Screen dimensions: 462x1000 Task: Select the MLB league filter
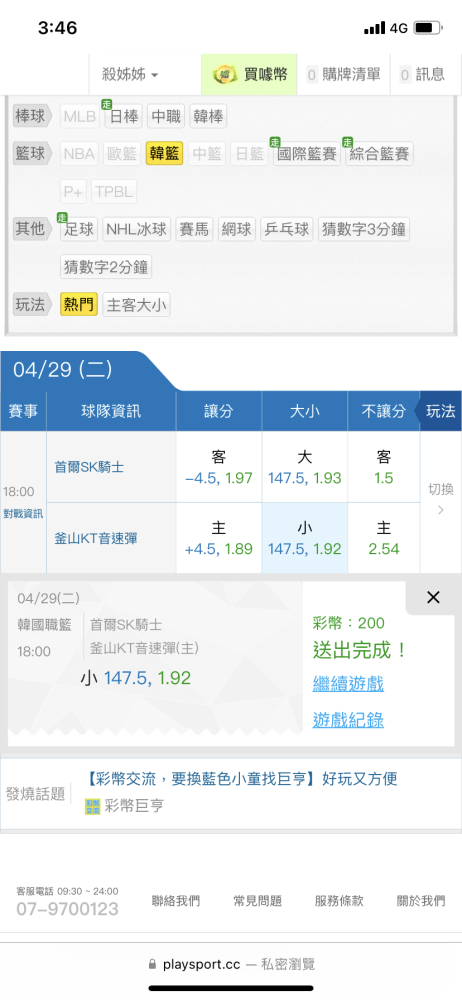pos(80,117)
